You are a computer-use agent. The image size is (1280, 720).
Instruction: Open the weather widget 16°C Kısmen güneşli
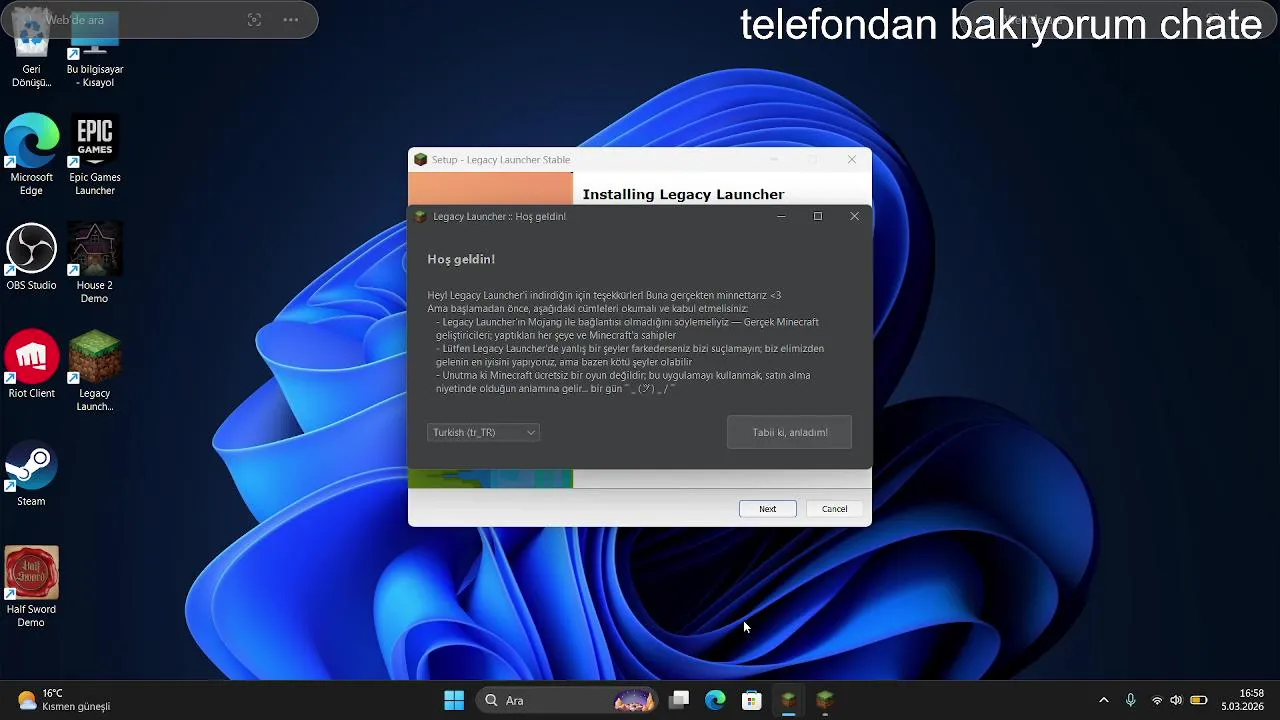[64, 700]
